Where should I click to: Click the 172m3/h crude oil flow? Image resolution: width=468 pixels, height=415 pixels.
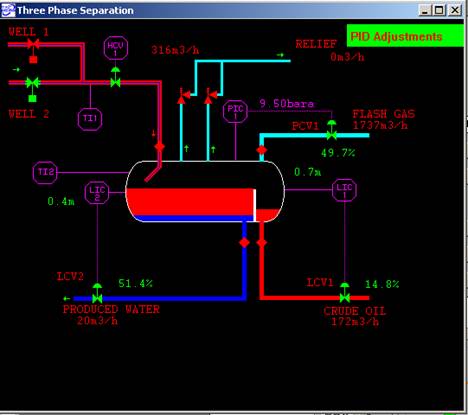(355, 321)
